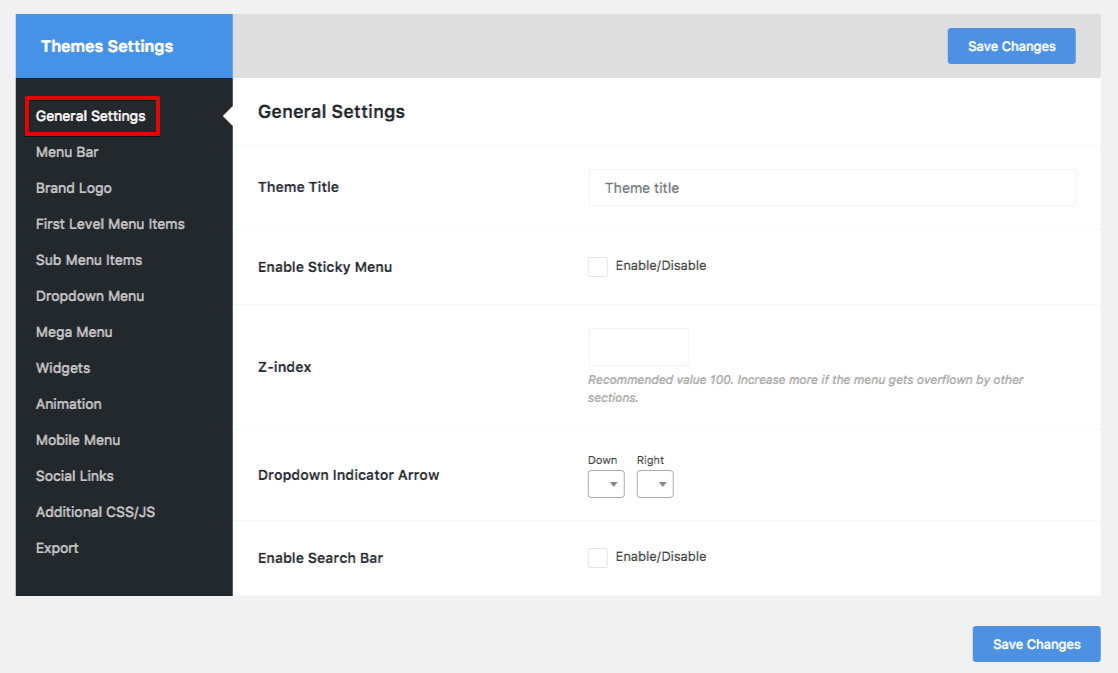Click the bottom Save Changes button
This screenshot has height=673, width=1118.
tap(1036, 644)
